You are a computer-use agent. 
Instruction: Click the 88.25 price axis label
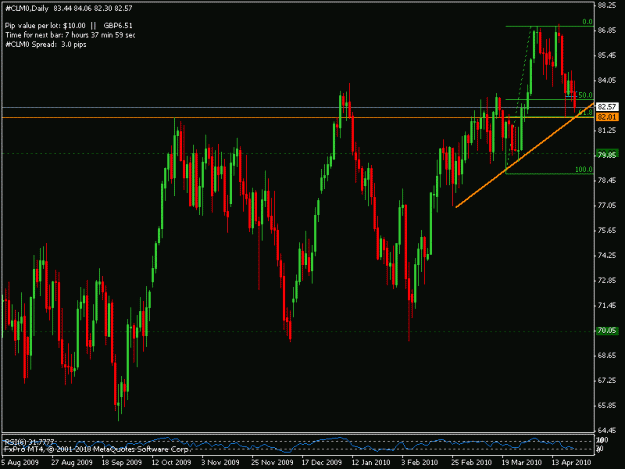(x=607, y=5)
